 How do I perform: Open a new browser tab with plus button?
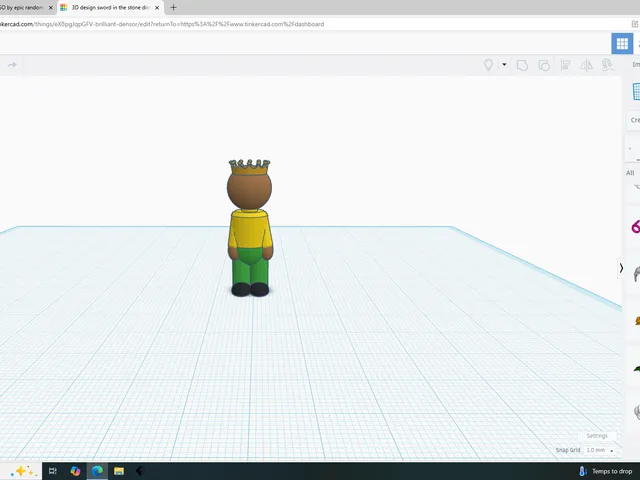173,7
